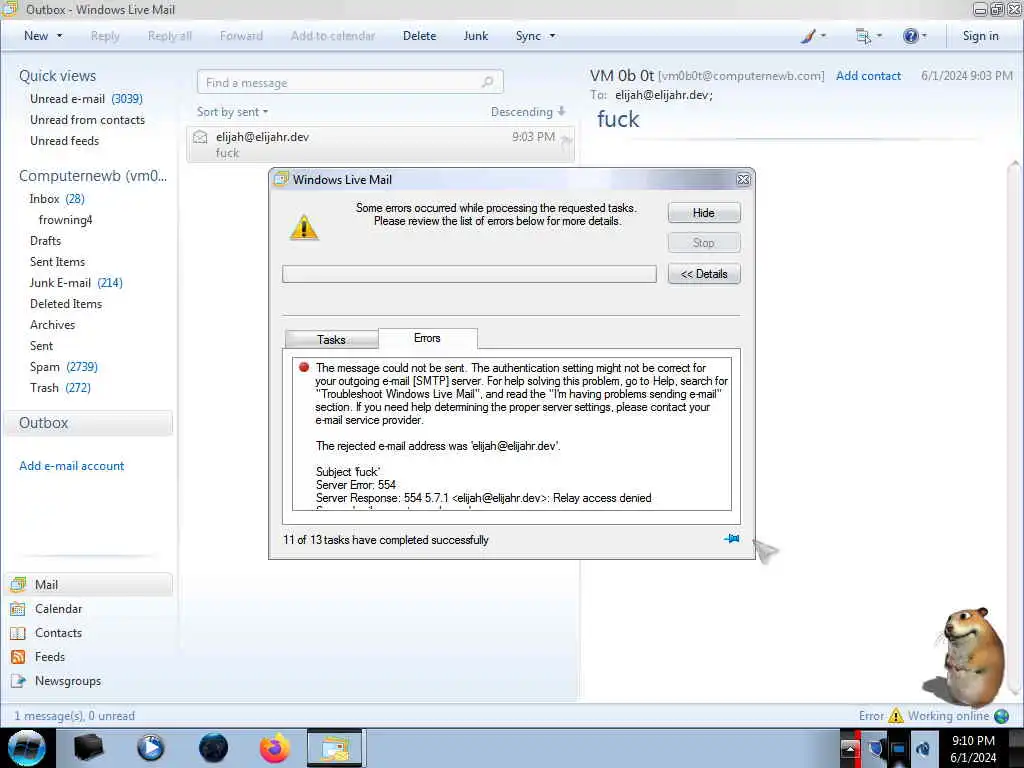
Task: Click Add contact link
Action: pyautogui.click(x=868, y=76)
